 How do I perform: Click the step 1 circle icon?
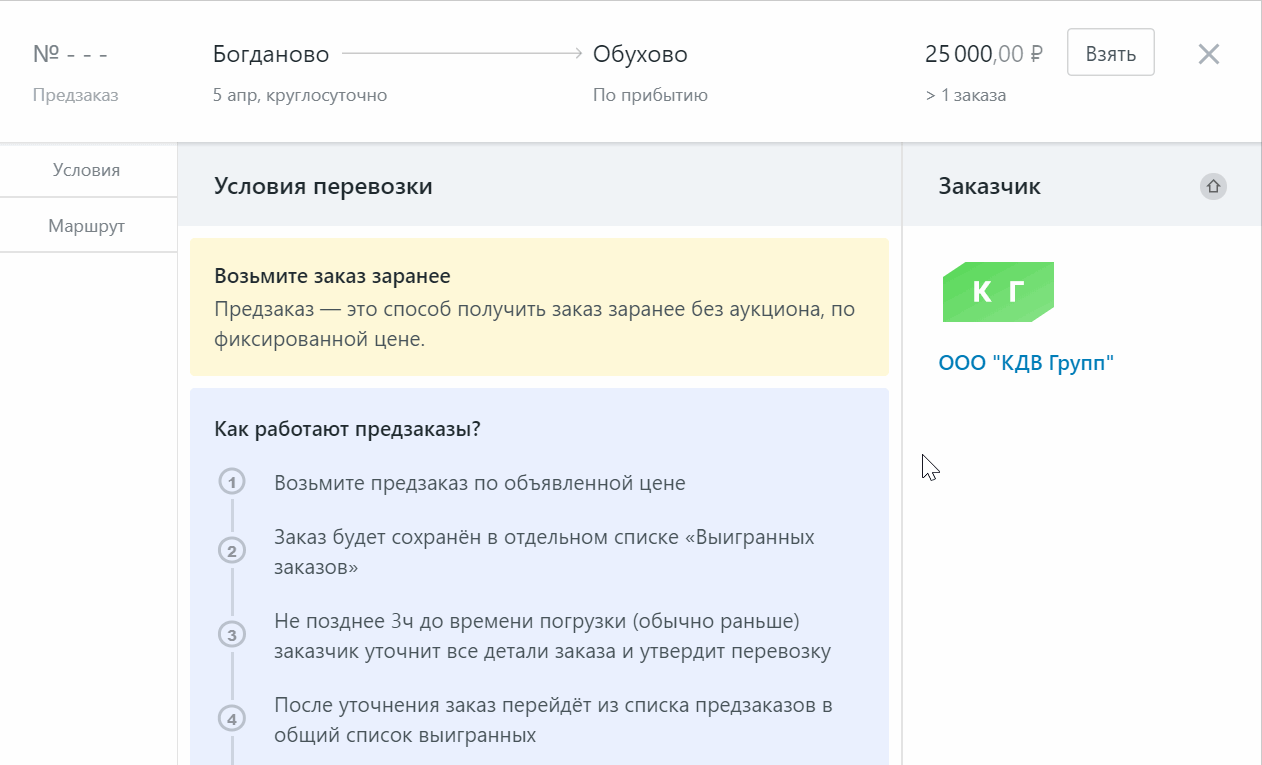(x=232, y=483)
